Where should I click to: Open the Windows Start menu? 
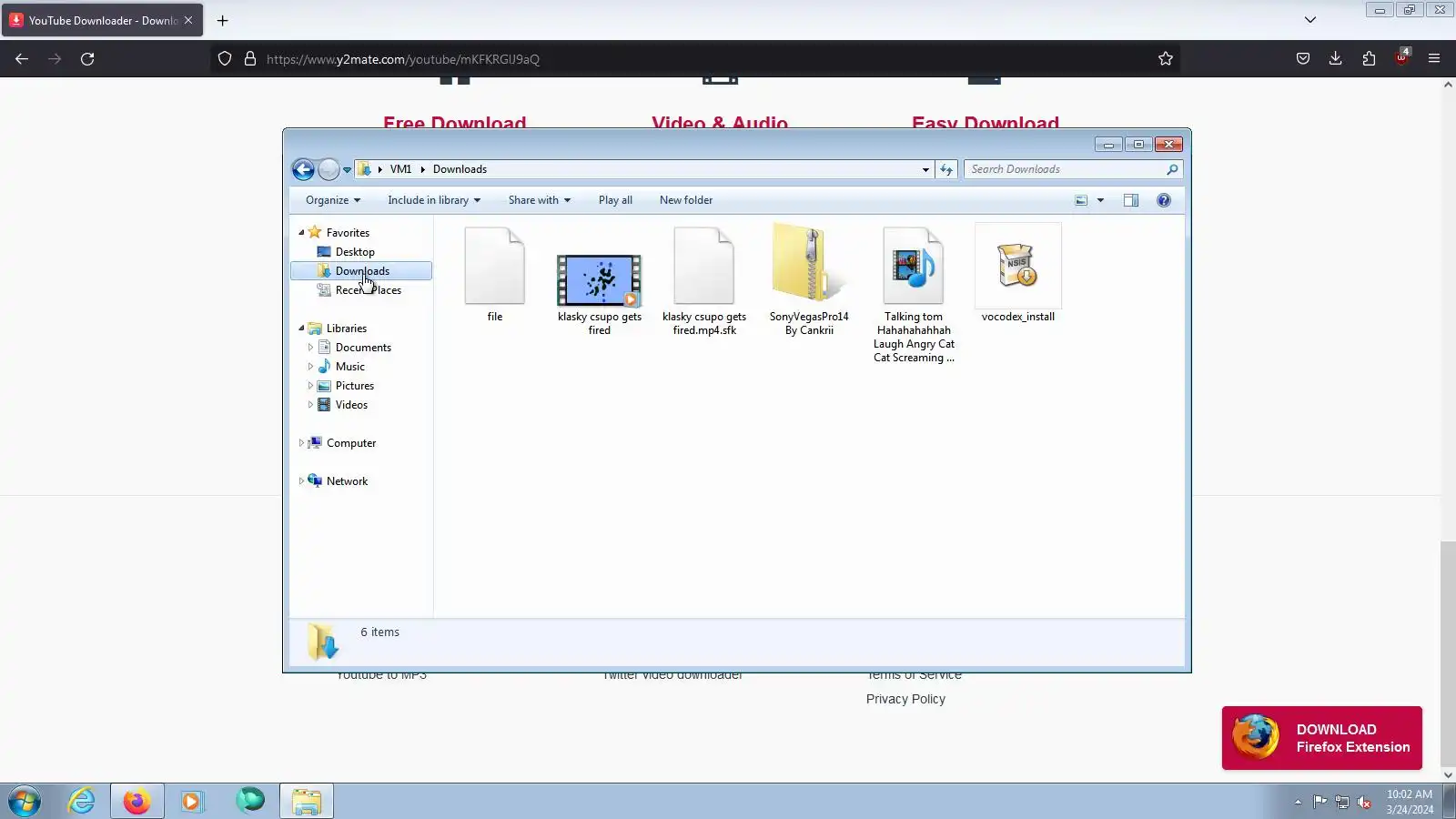tap(25, 802)
